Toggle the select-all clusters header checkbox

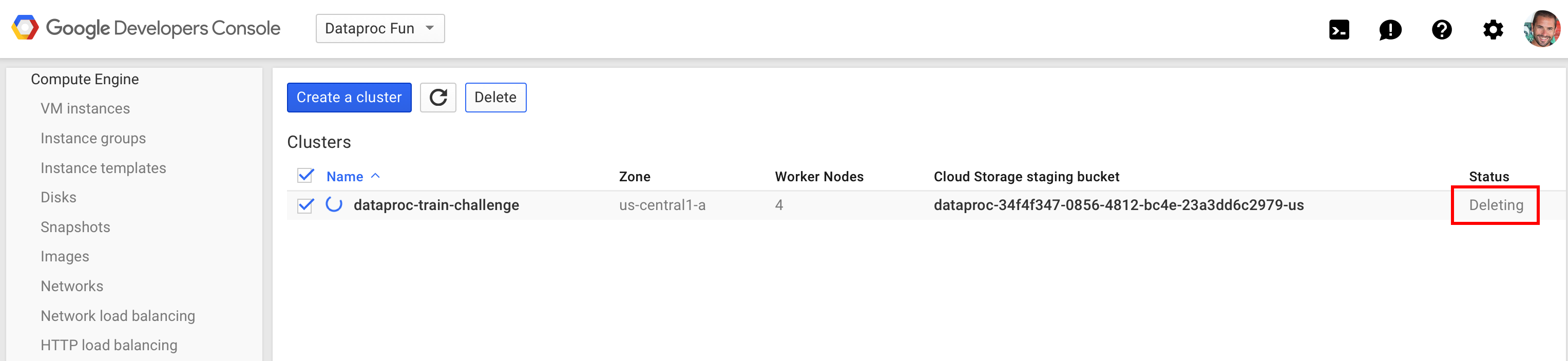click(305, 176)
